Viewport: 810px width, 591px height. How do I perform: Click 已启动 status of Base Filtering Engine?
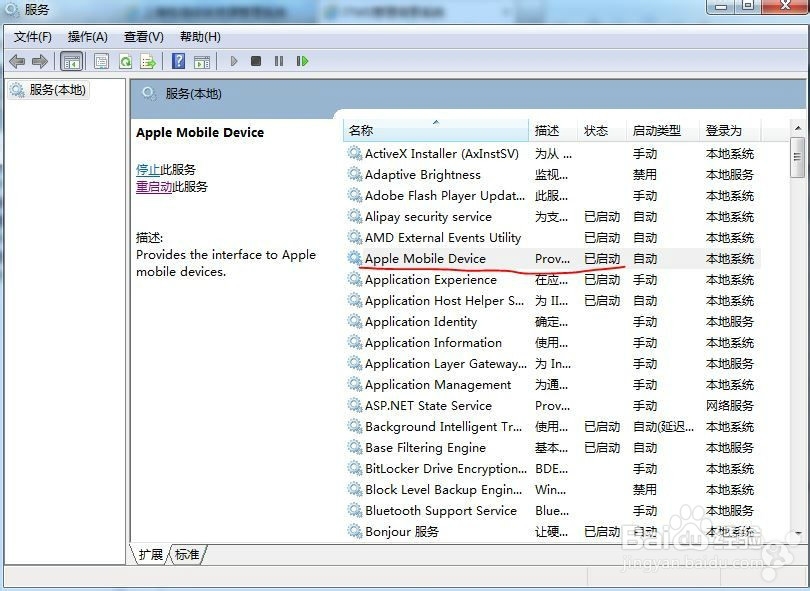[x=602, y=447]
